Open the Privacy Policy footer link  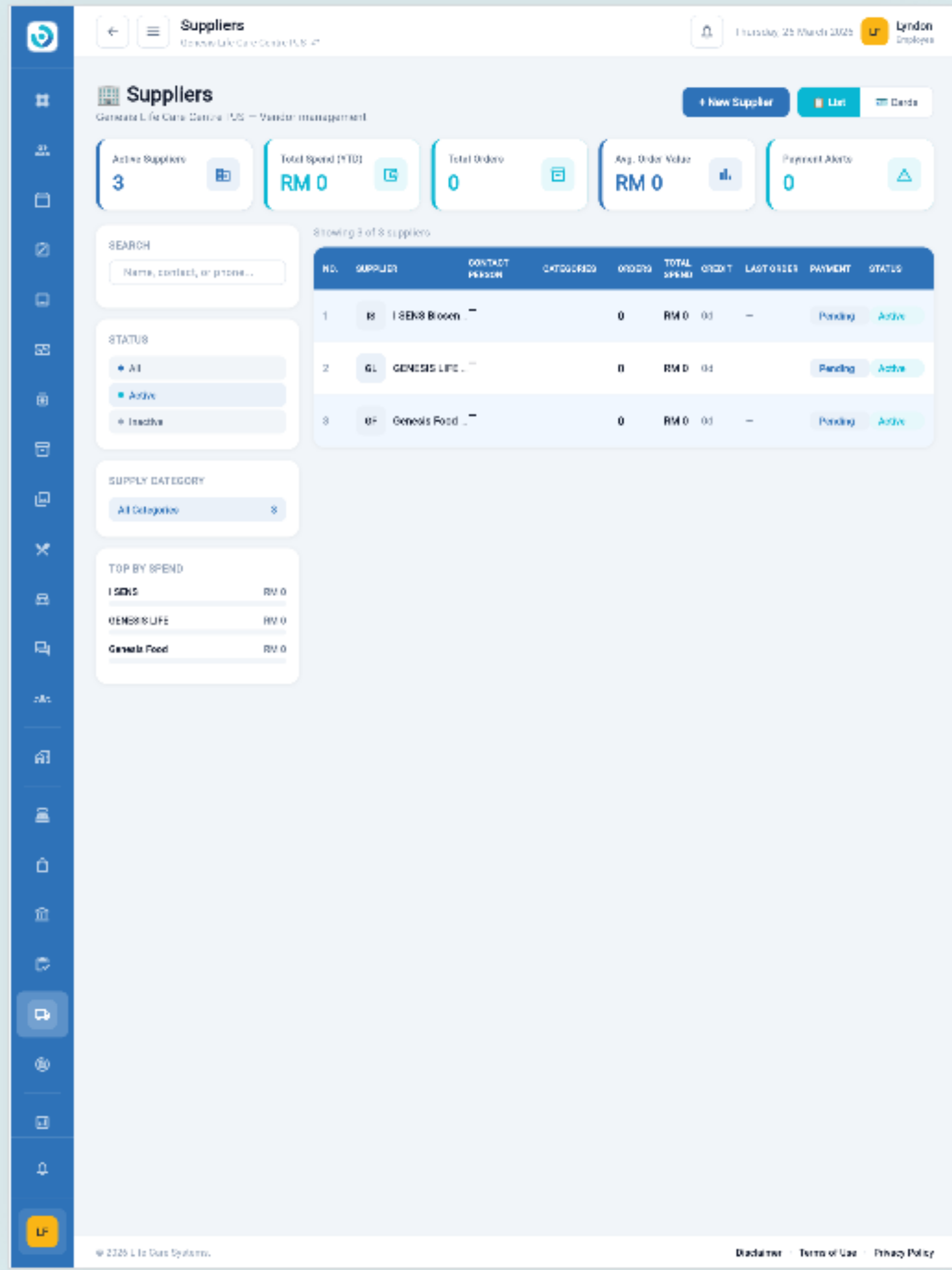point(904,1253)
